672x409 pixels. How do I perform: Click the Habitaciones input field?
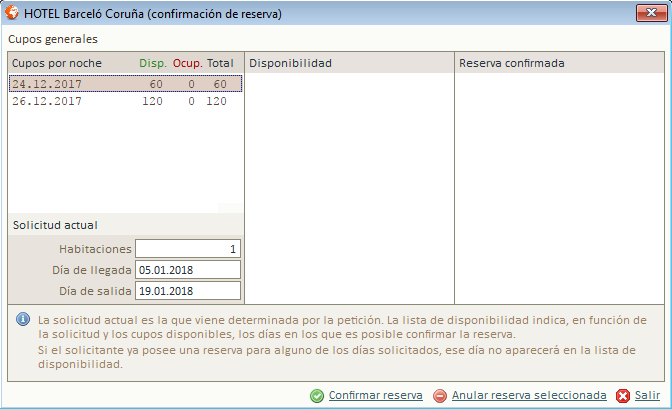coord(188,249)
